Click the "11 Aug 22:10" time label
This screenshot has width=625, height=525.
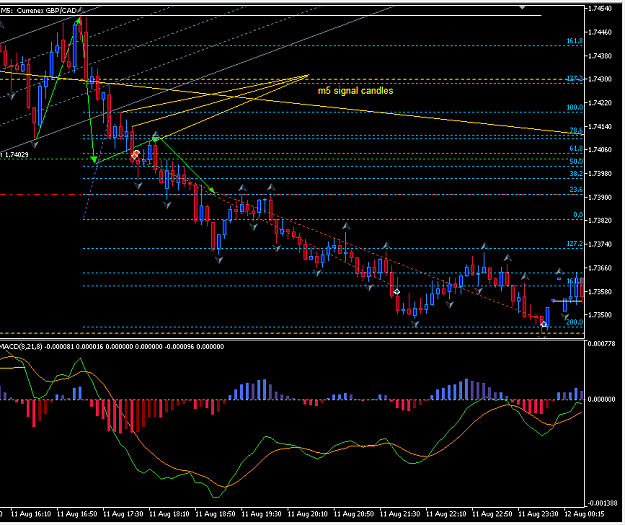pyautogui.click(x=446, y=514)
